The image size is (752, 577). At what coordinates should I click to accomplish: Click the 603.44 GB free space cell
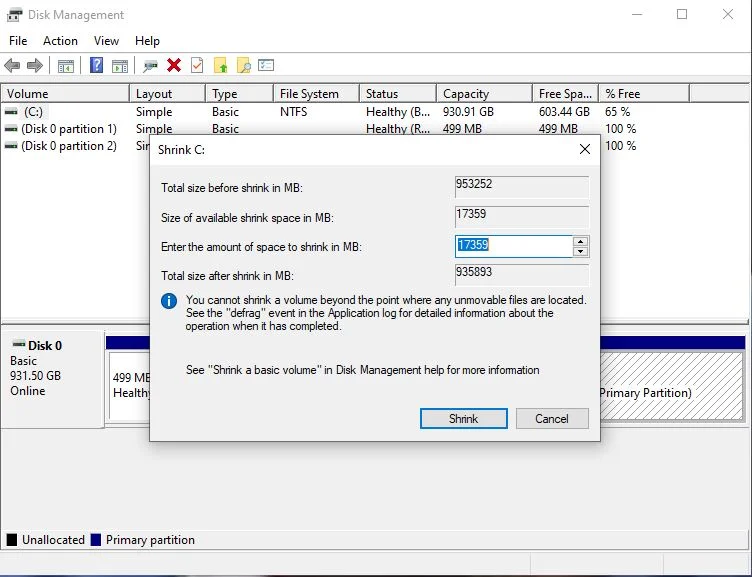tap(564, 112)
